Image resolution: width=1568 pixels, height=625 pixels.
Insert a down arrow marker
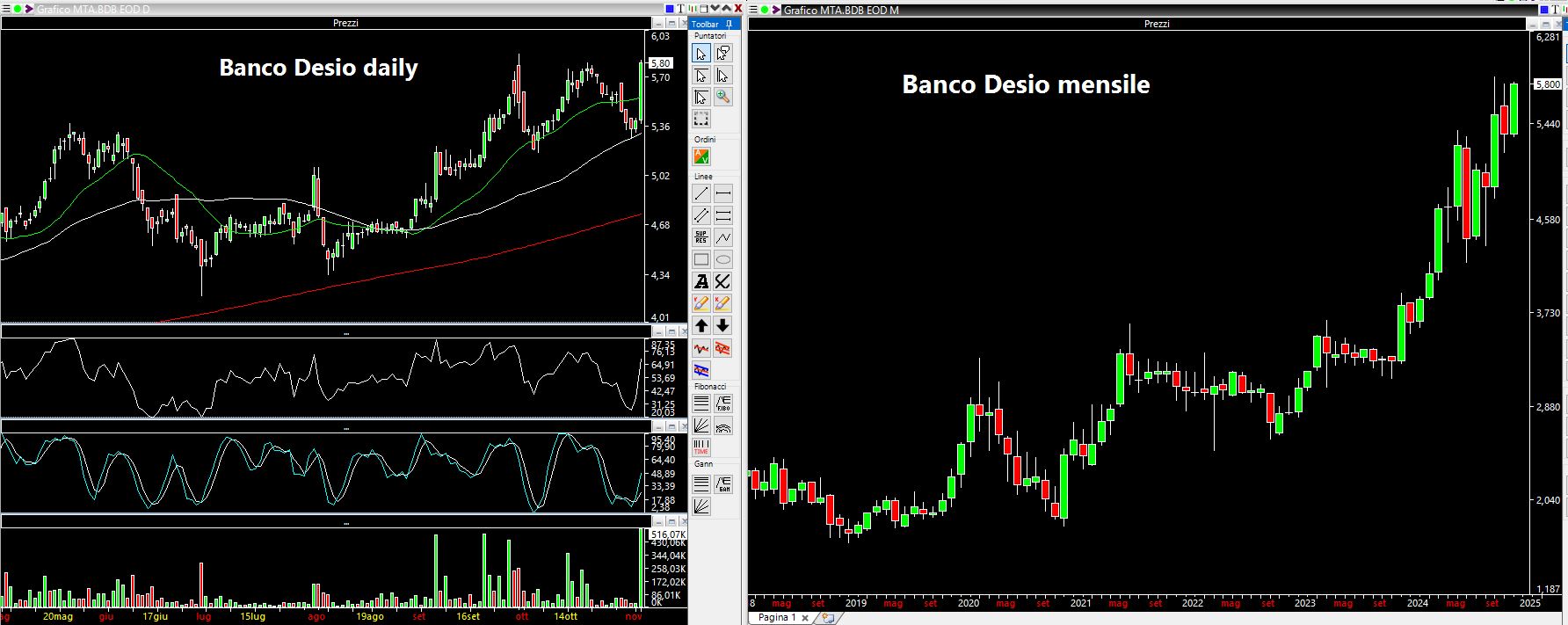(x=722, y=326)
